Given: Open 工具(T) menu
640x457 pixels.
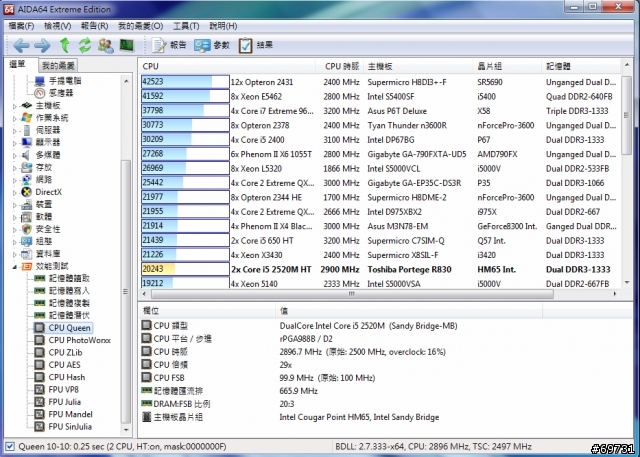Looking at the screenshot, I should coord(186,26).
